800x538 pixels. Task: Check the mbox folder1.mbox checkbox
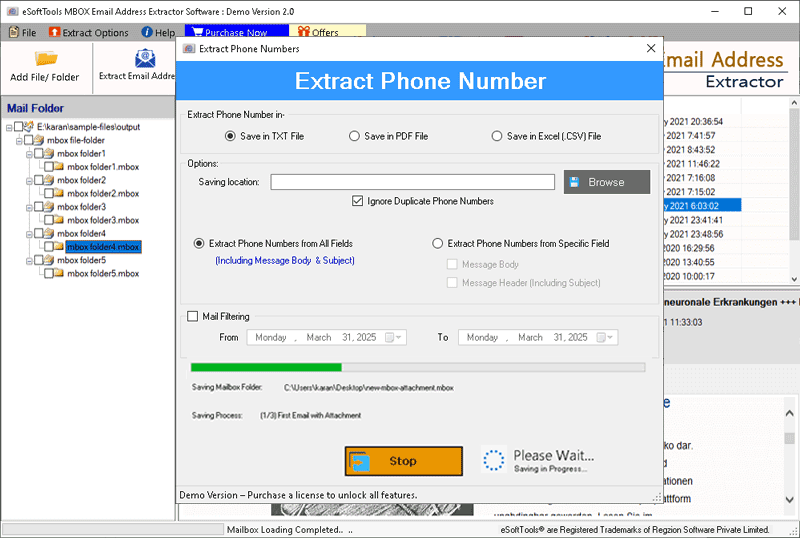click(x=49, y=167)
